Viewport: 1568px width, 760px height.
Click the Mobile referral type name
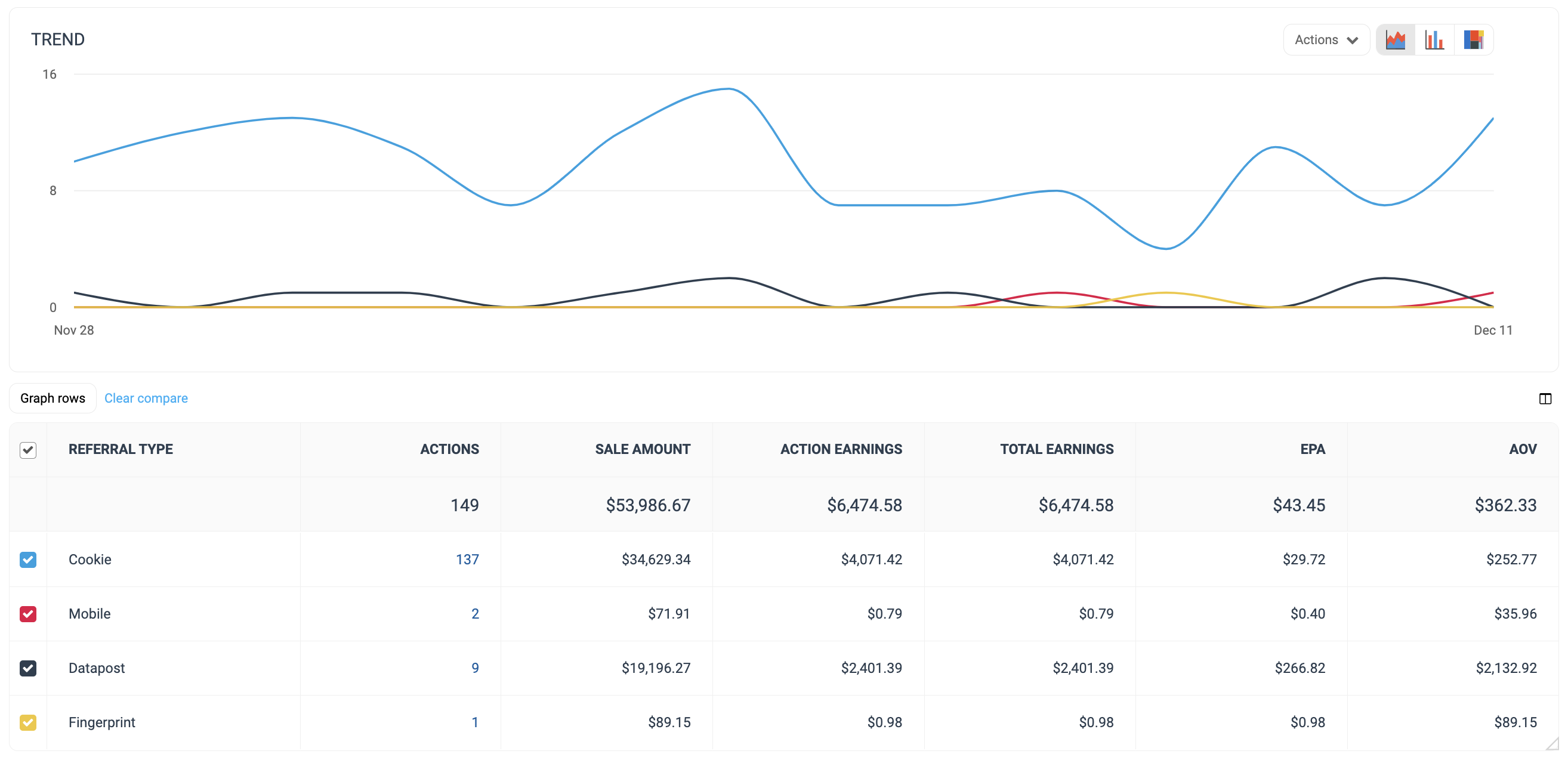89,613
